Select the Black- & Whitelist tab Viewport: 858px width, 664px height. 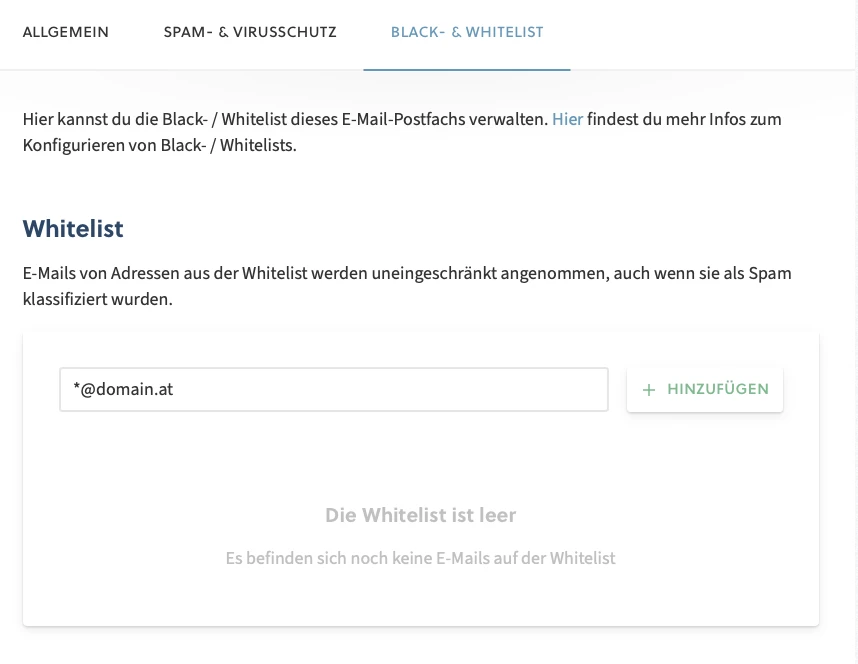click(467, 32)
